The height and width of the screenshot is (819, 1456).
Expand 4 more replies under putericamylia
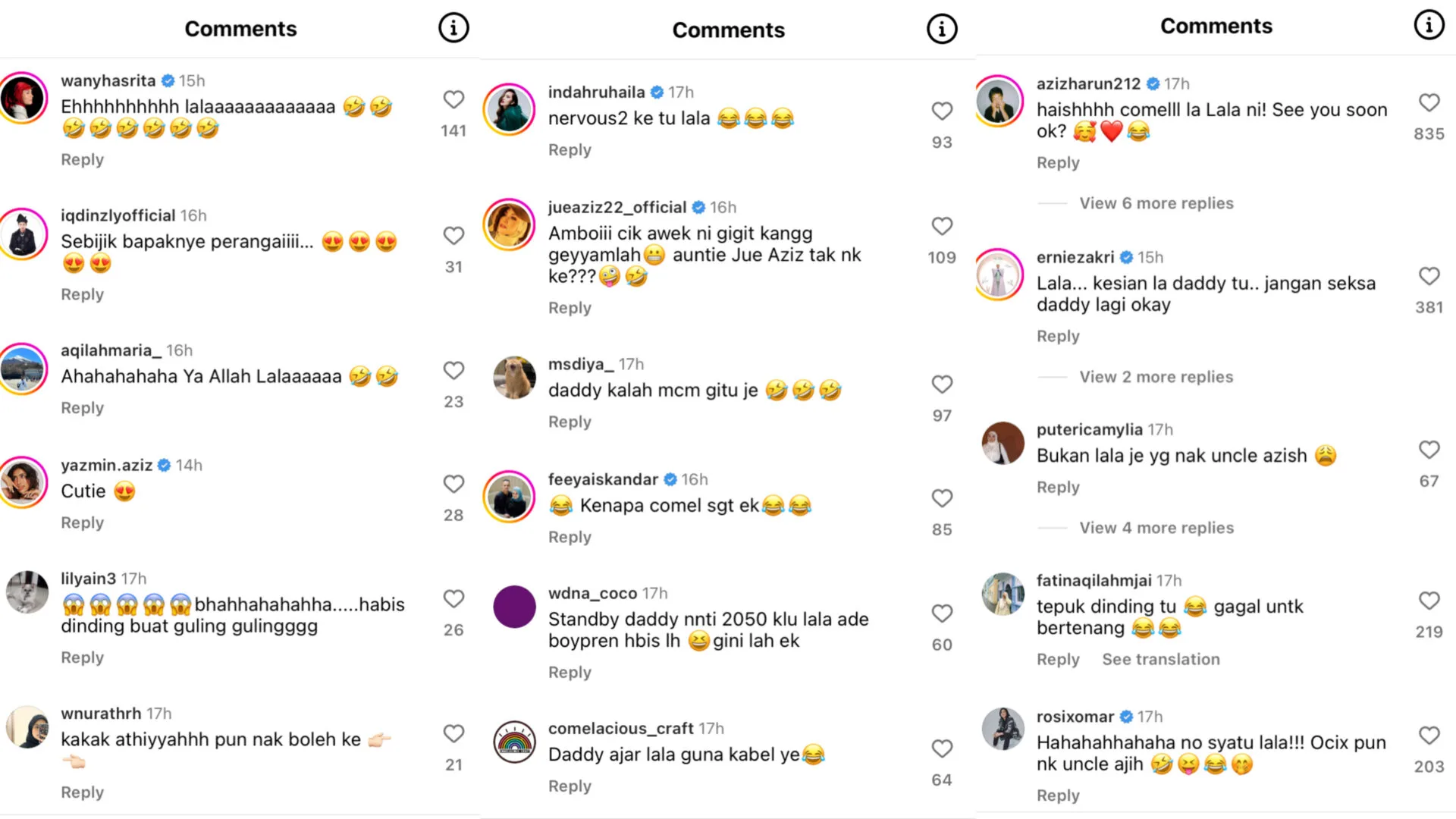pos(1156,528)
